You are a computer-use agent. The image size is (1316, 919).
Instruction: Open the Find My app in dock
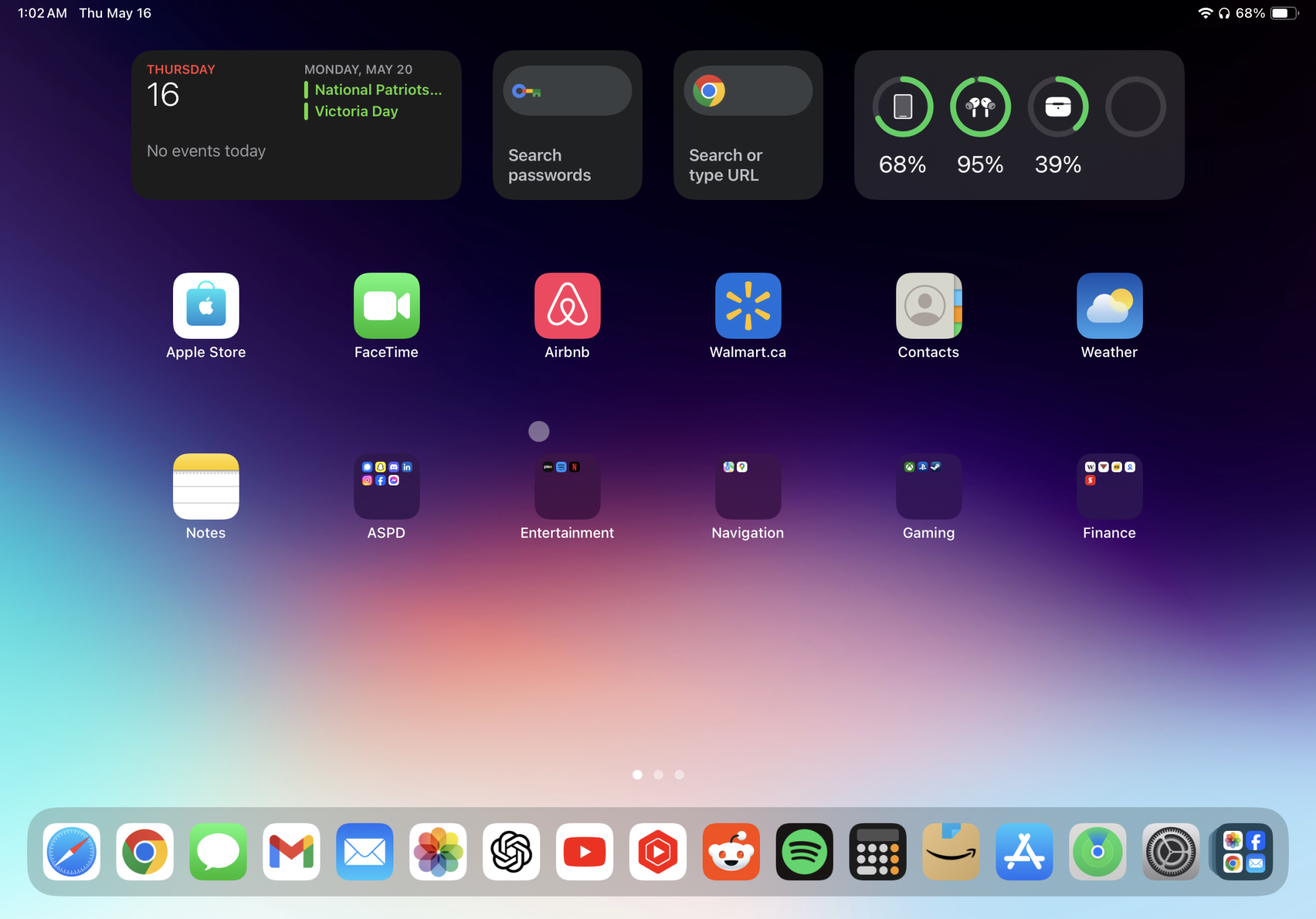[x=1097, y=852]
